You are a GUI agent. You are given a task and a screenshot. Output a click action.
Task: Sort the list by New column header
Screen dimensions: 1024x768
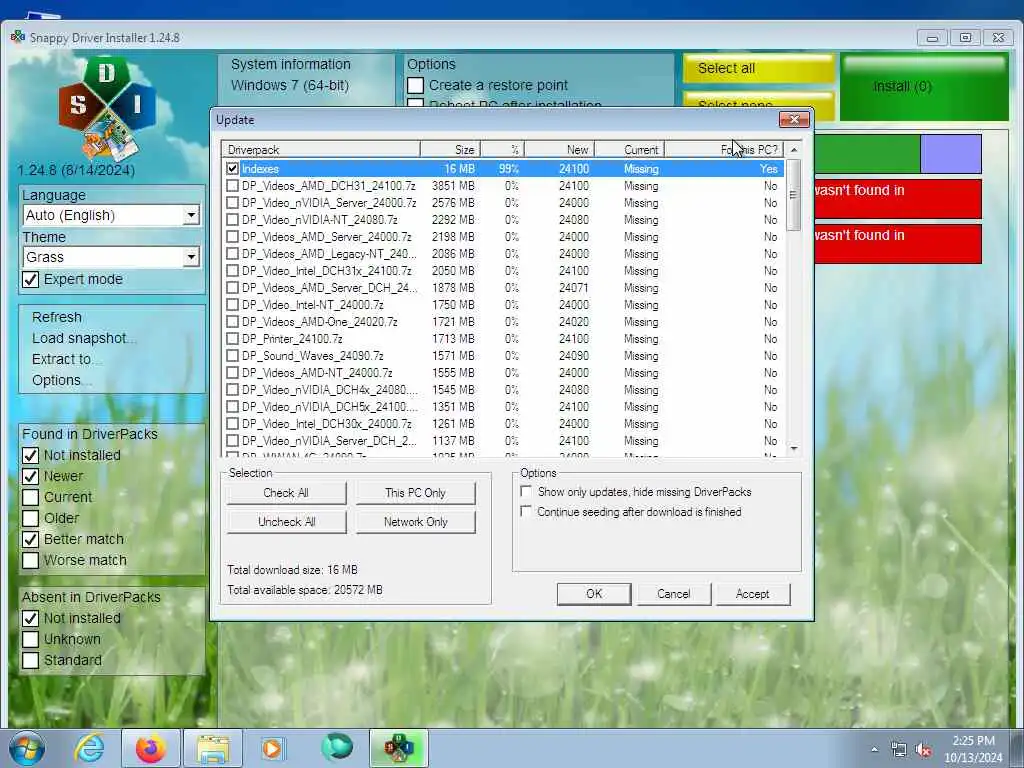coord(559,150)
